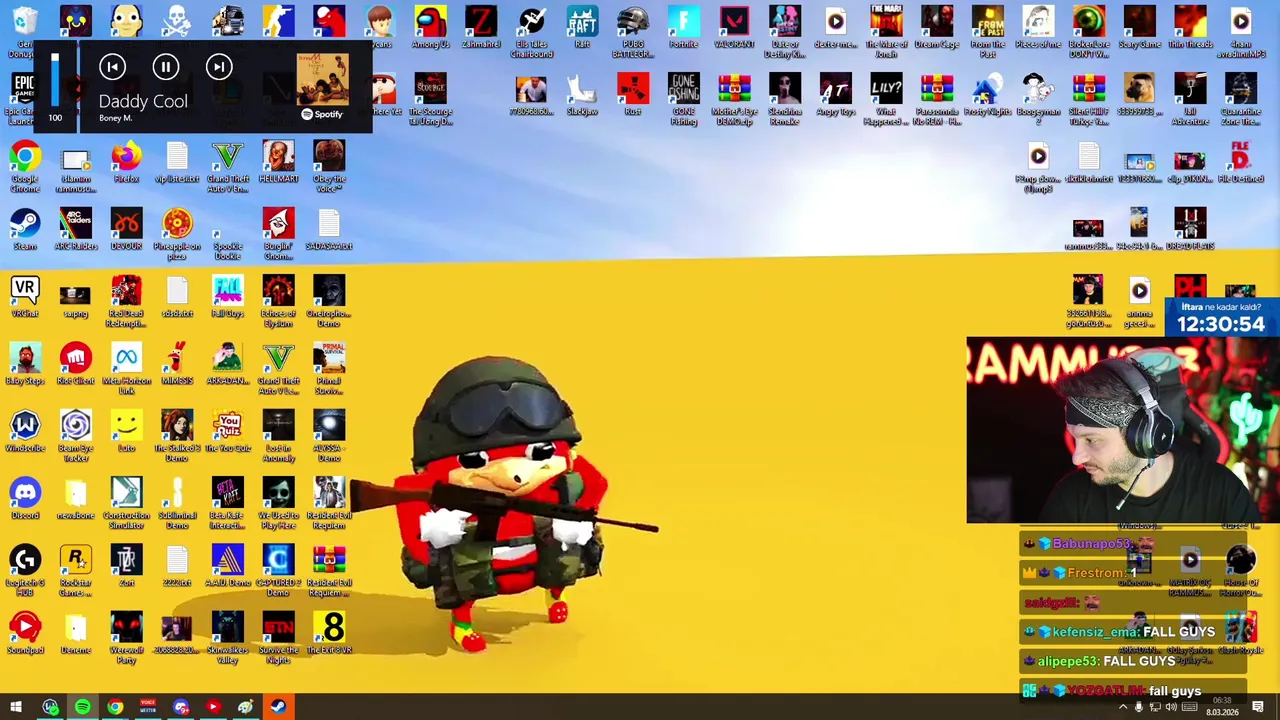Open the Deneme folder

(x=76, y=632)
